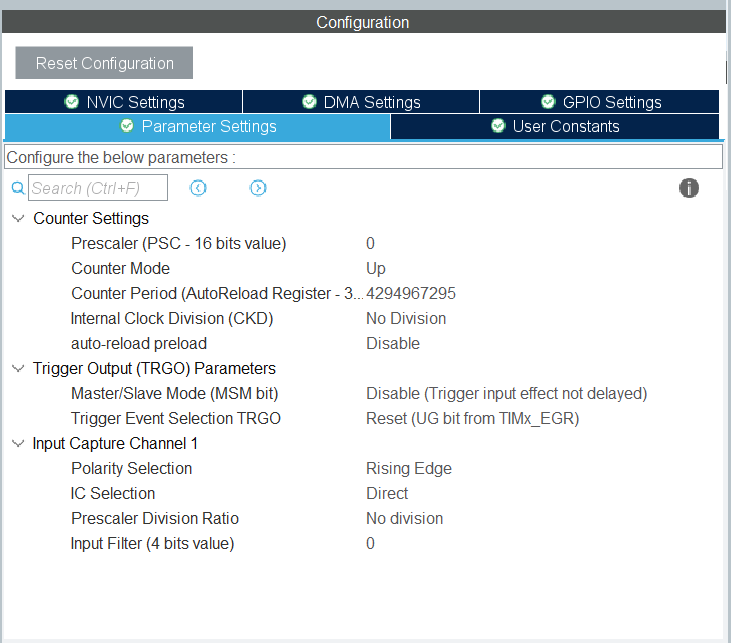Screen dimensions: 731x643
Task: Click green check icon on NVIC Settings
Action: (x=72, y=102)
